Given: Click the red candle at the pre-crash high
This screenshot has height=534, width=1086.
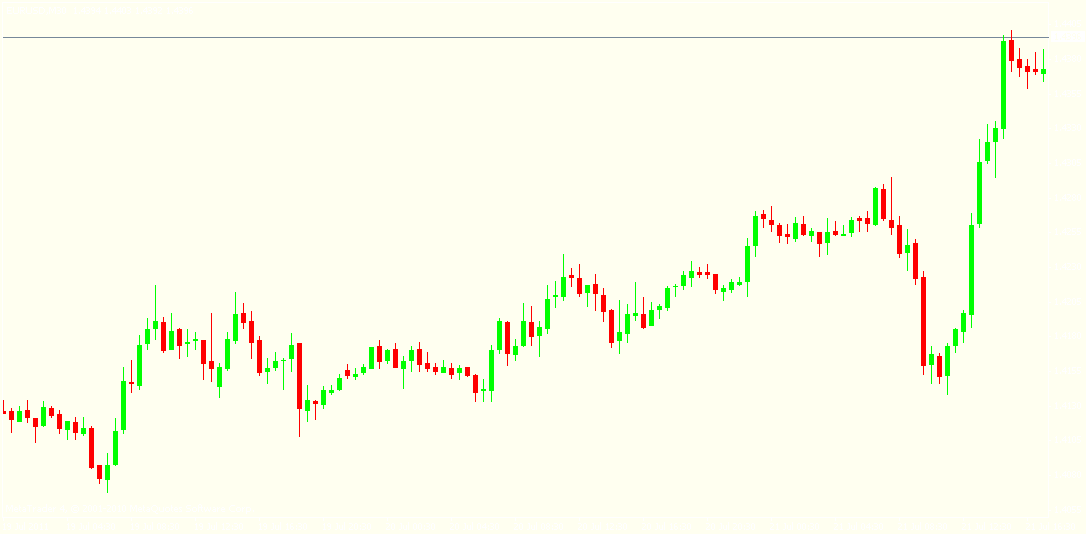Looking at the screenshot, I should [884, 204].
